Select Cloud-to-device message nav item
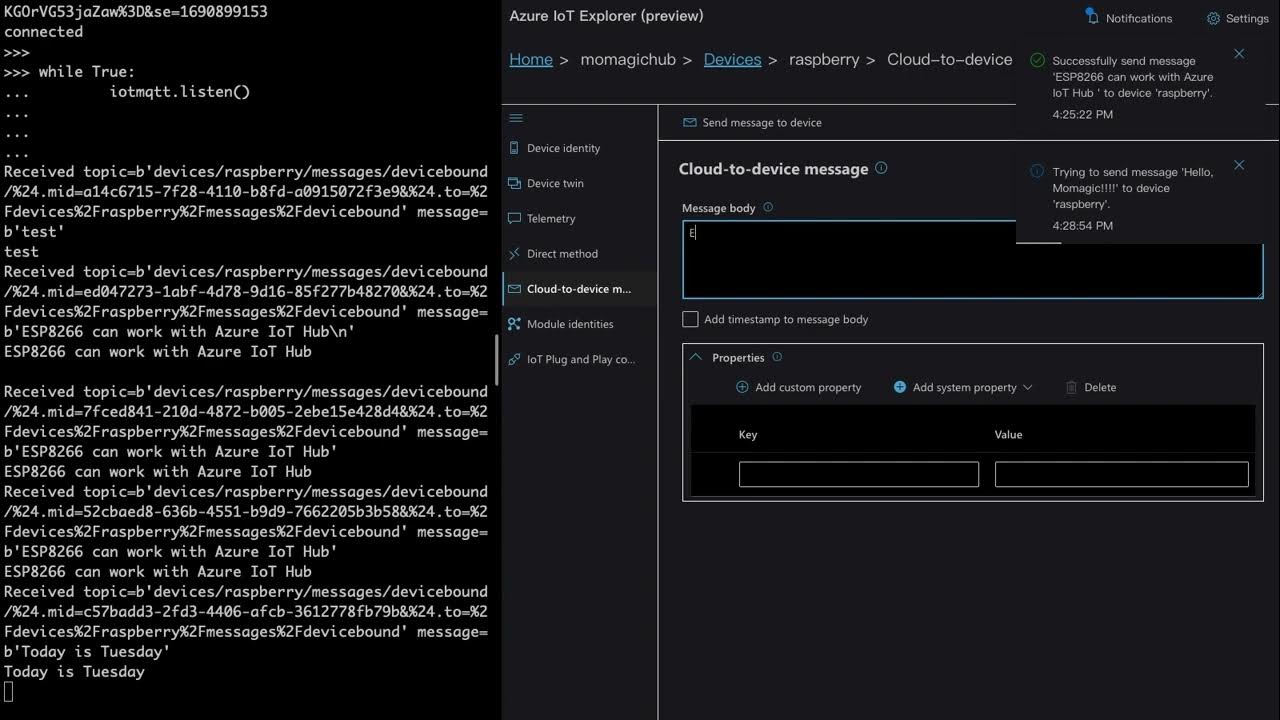 click(580, 289)
